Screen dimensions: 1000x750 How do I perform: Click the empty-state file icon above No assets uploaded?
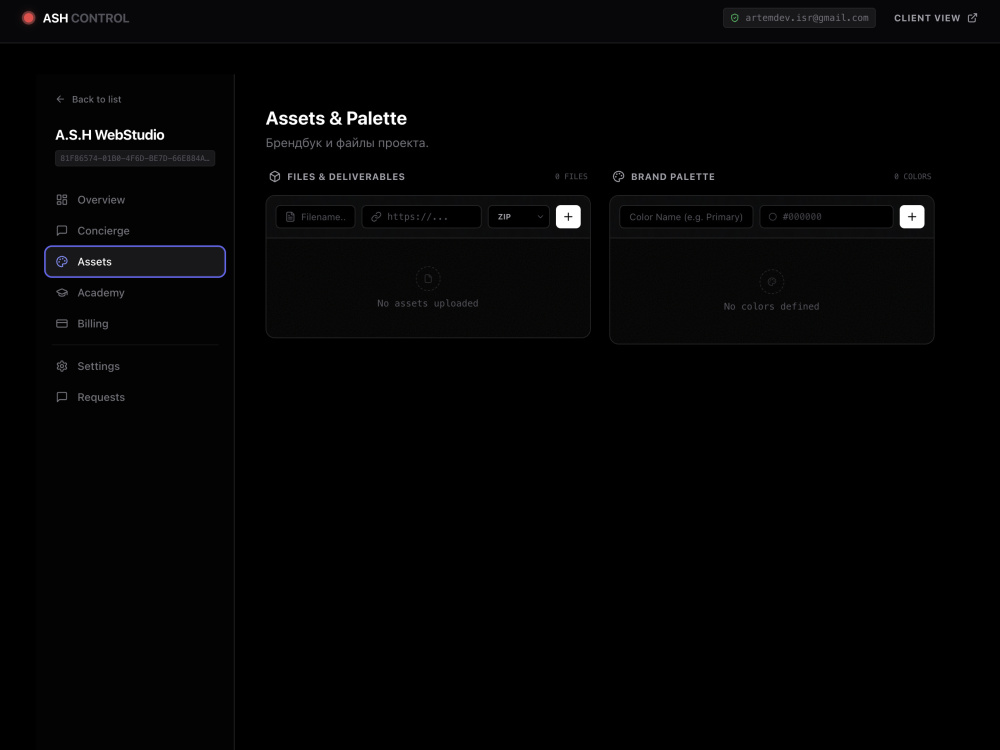(x=428, y=279)
